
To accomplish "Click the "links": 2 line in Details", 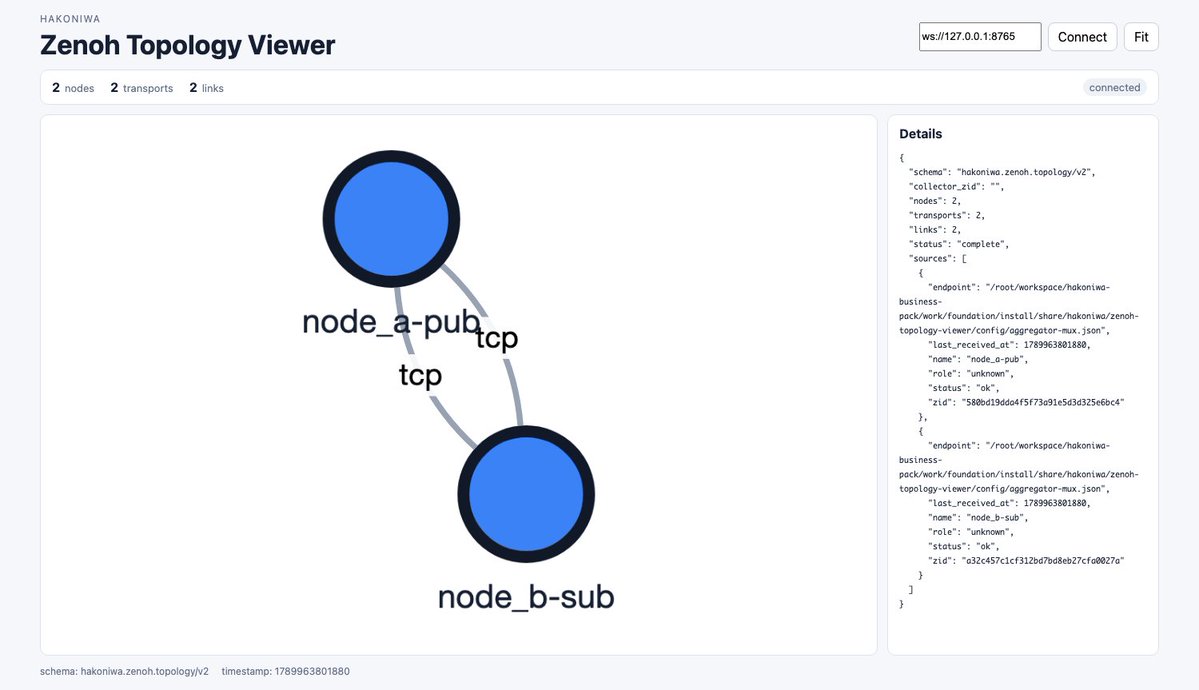I will point(935,229).
